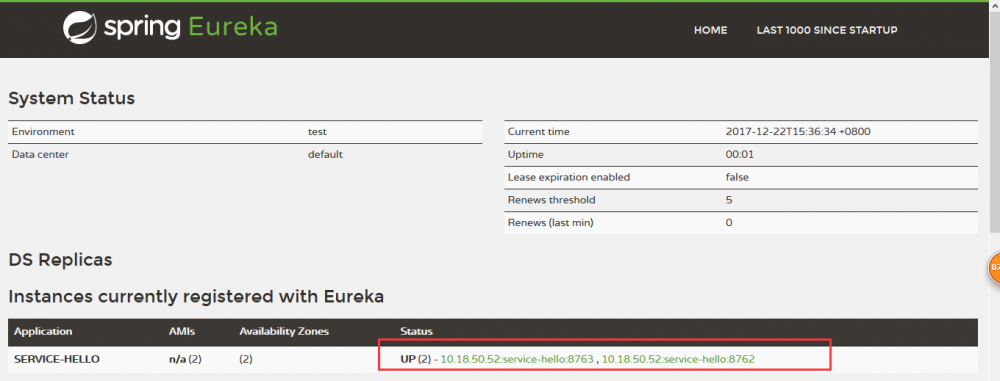
Task: Click the DS Replicas heading
Action: coord(61,260)
